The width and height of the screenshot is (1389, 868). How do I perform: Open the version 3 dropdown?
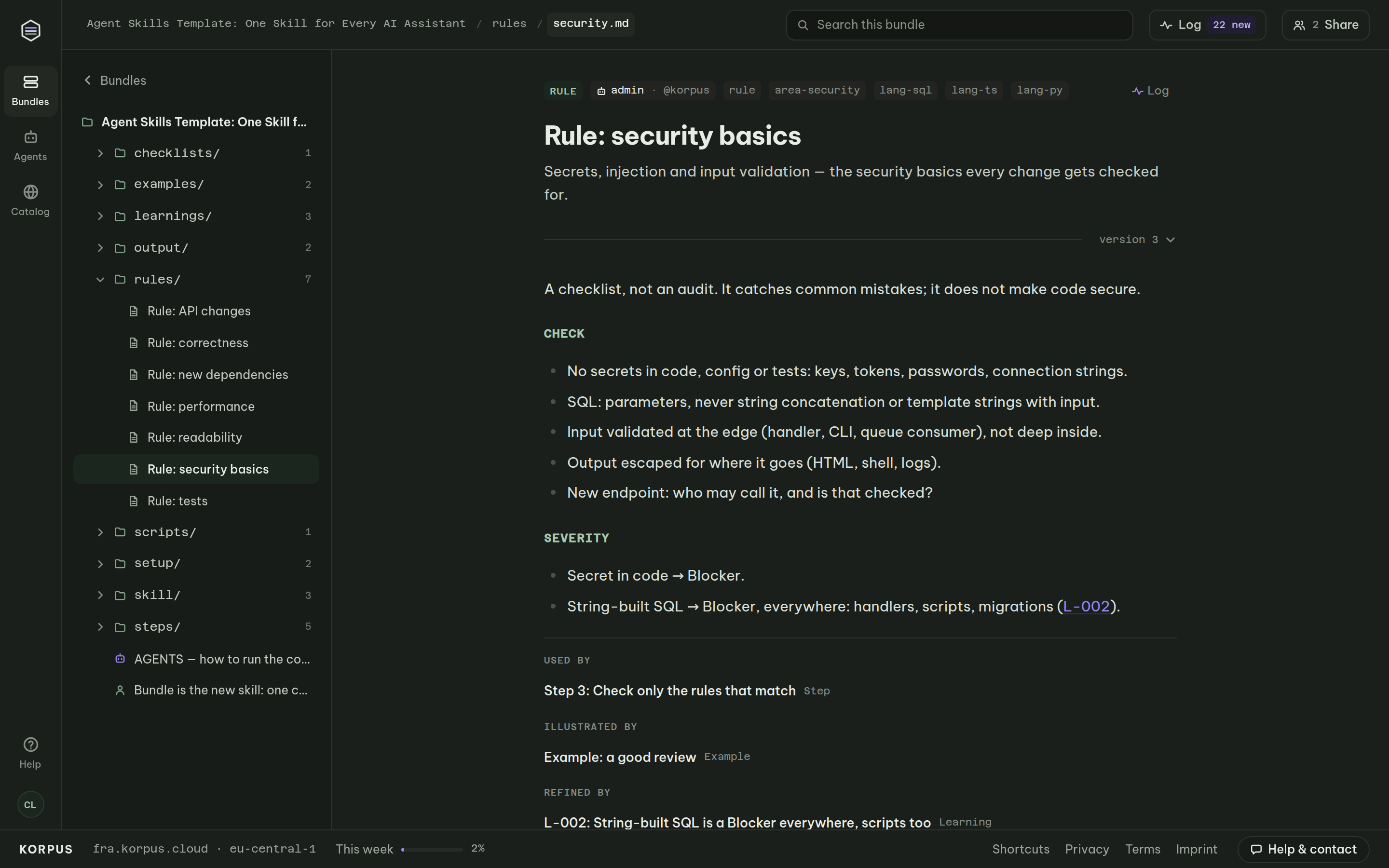click(x=1137, y=239)
